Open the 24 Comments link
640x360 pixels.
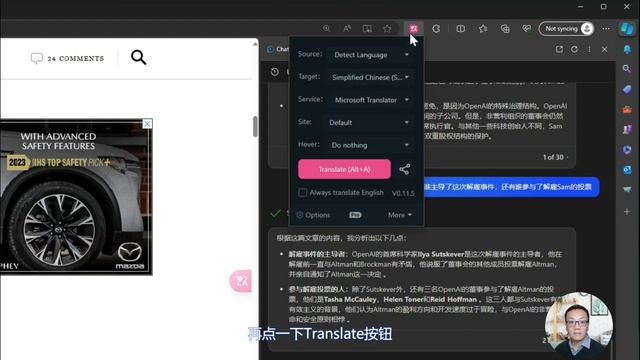(x=68, y=58)
